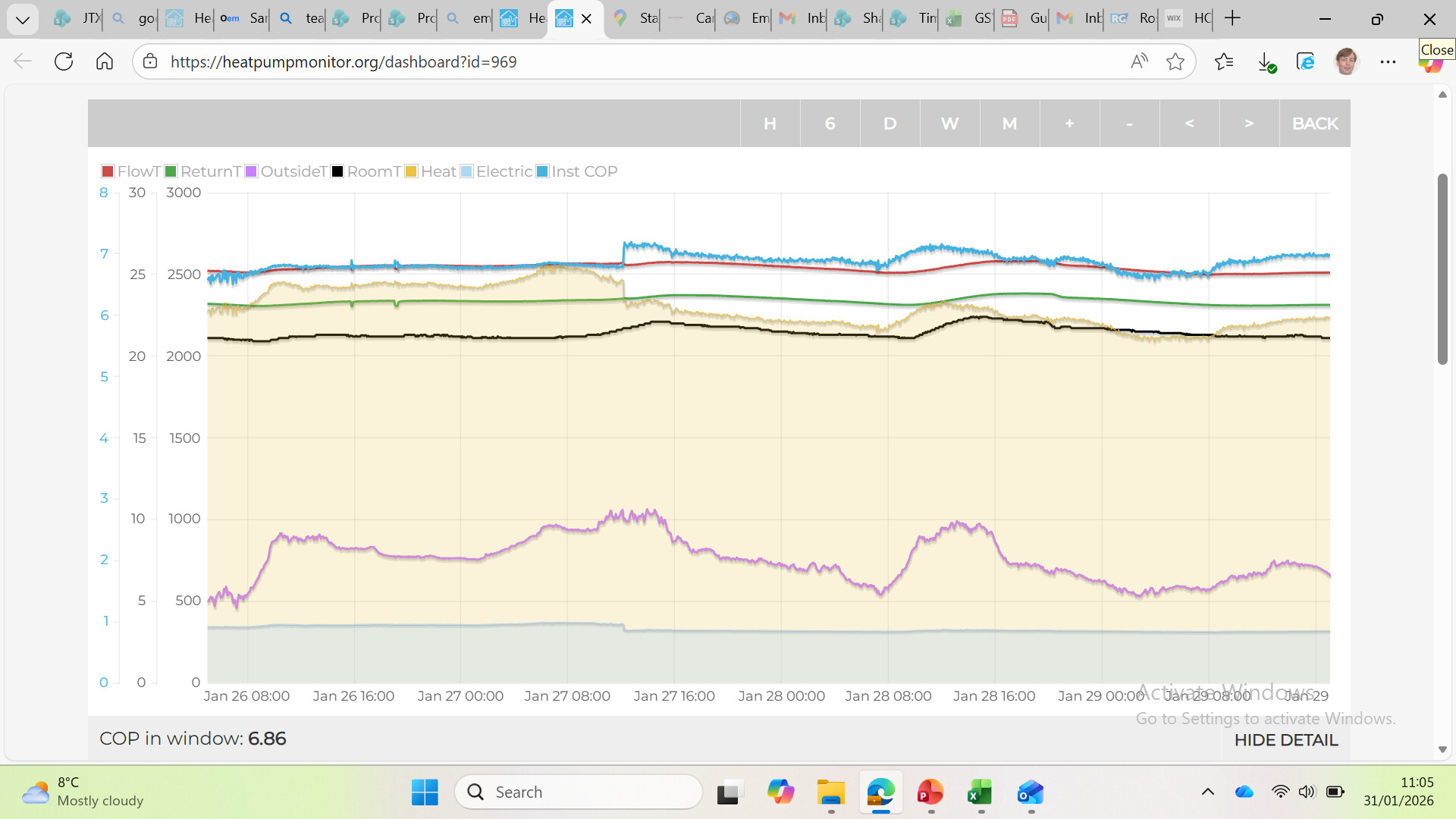
Task: Click the BACK button on chart
Action: point(1314,124)
